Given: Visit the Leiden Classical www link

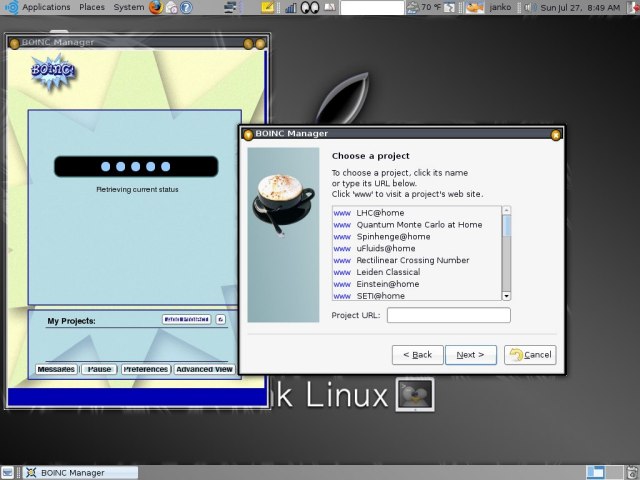Looking at the screenshot, I should coord(342,272).
